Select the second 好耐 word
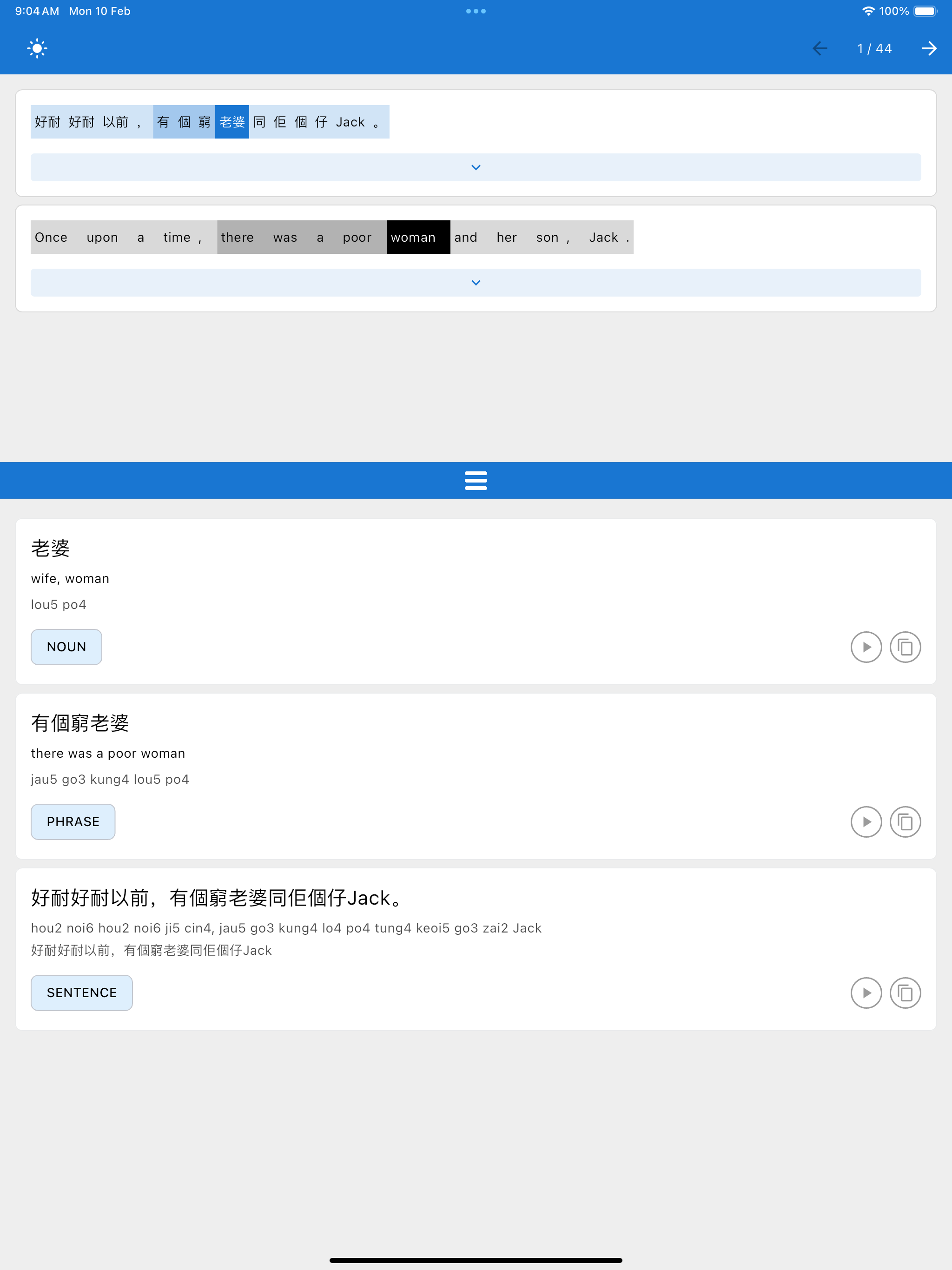 81,122
